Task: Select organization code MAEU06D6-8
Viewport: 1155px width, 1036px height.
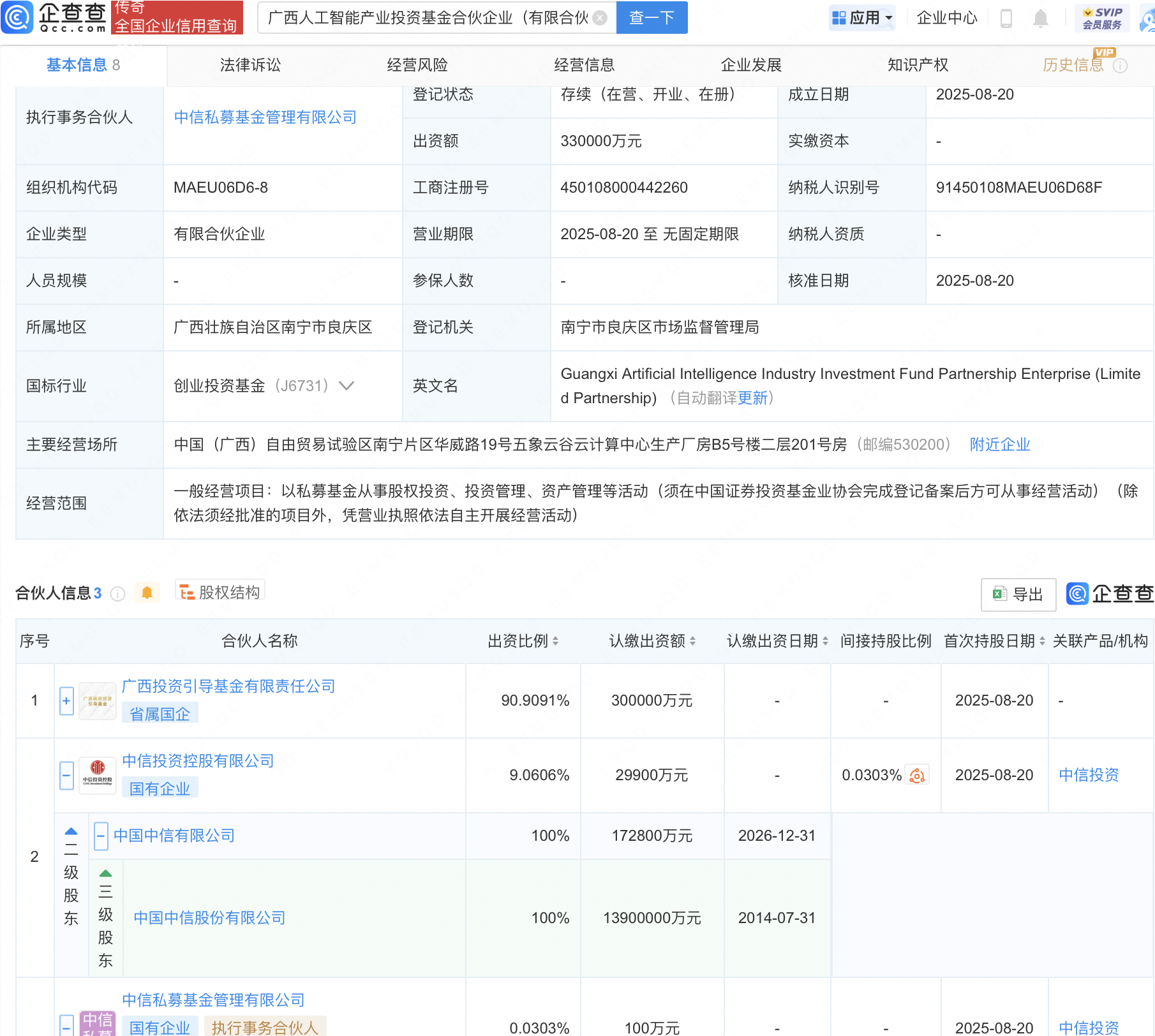Action: pos(221,188)
